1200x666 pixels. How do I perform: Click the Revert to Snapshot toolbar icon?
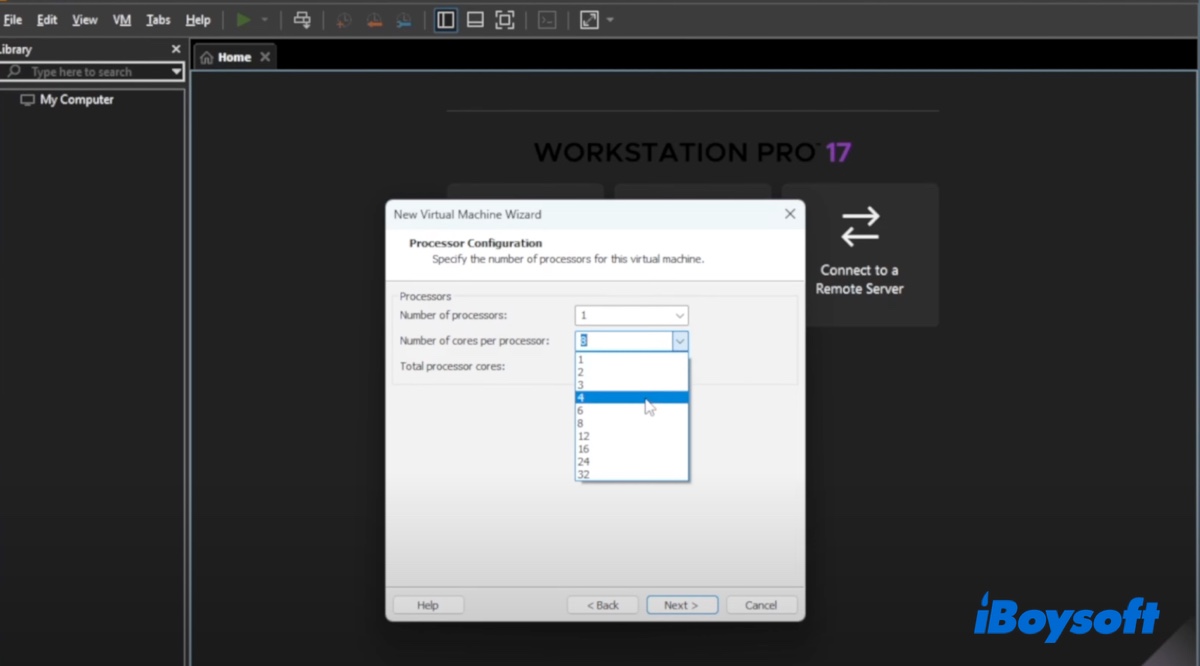click(x=373, y=20)
